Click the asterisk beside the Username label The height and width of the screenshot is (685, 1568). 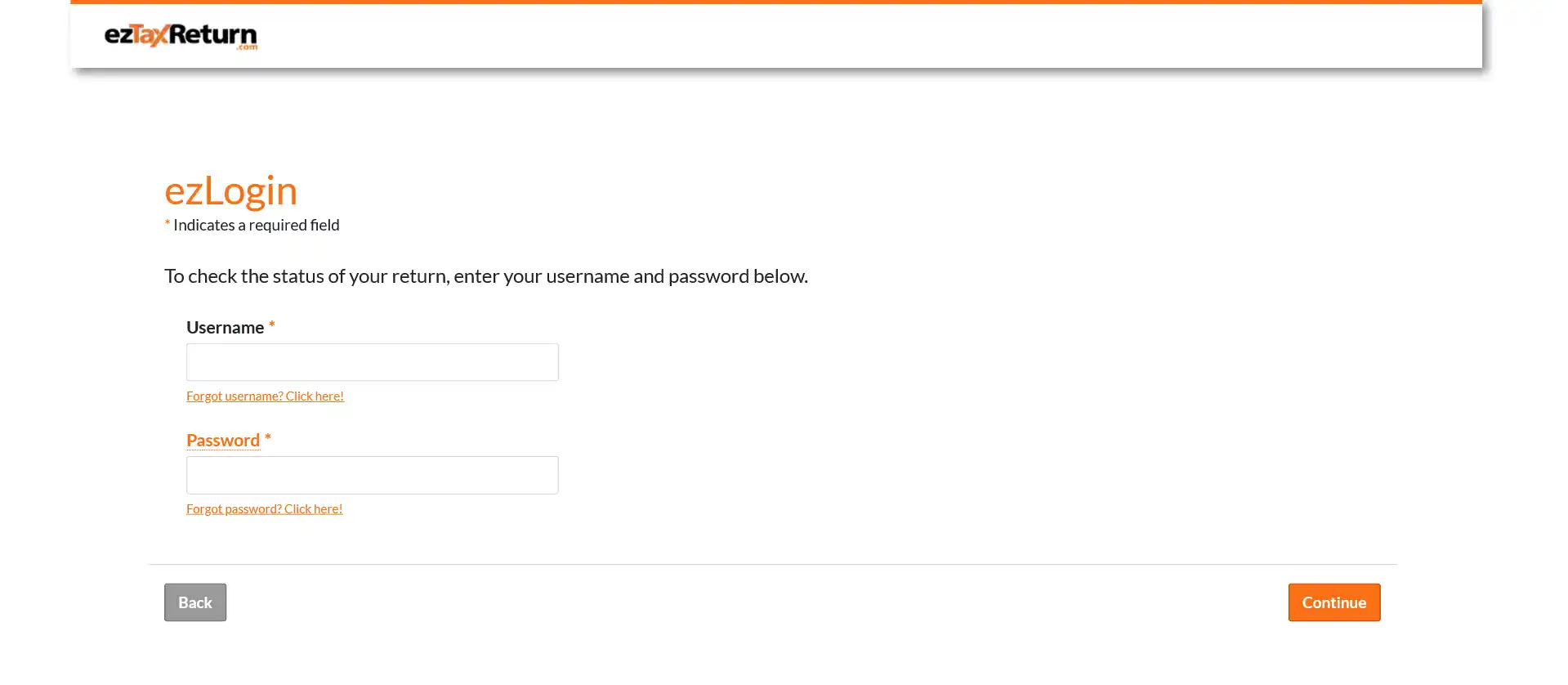click(272, 325)
